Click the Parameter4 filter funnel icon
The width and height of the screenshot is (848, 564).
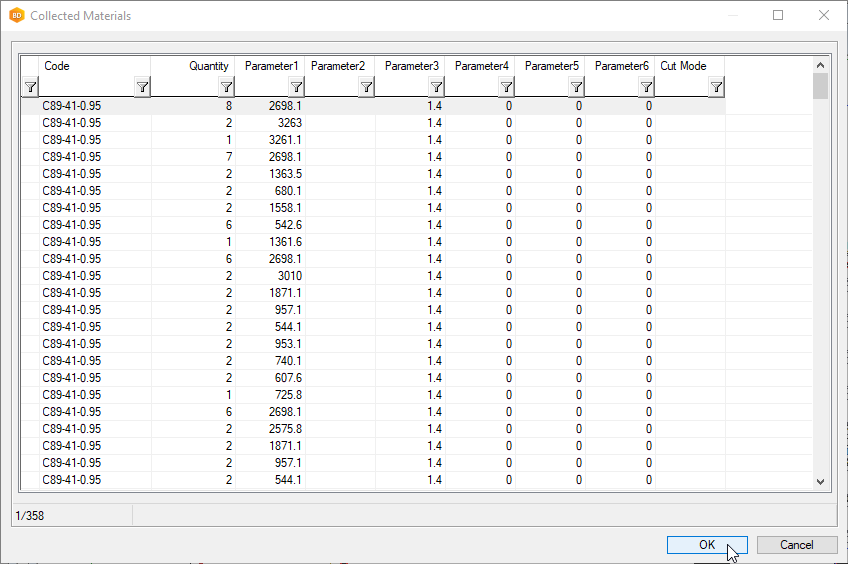coord(506,88)
